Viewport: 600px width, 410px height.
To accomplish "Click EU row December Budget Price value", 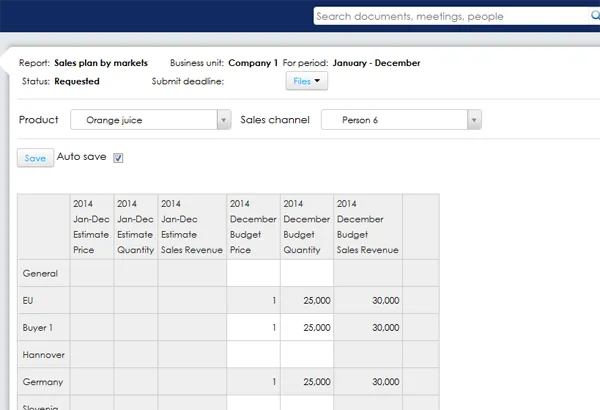I will (274, 301).
